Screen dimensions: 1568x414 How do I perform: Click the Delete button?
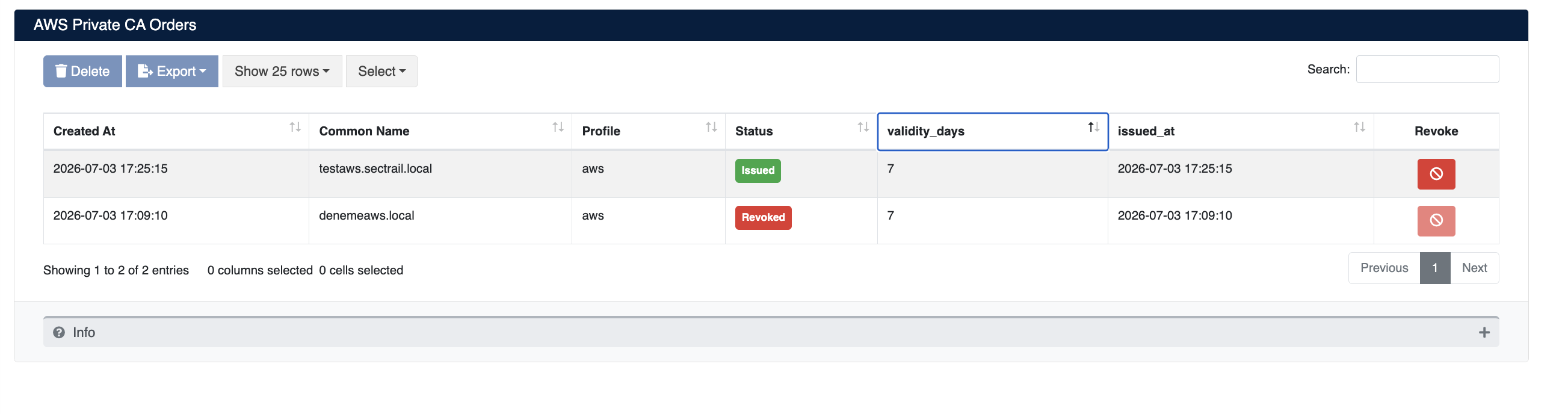pos(82,71)
